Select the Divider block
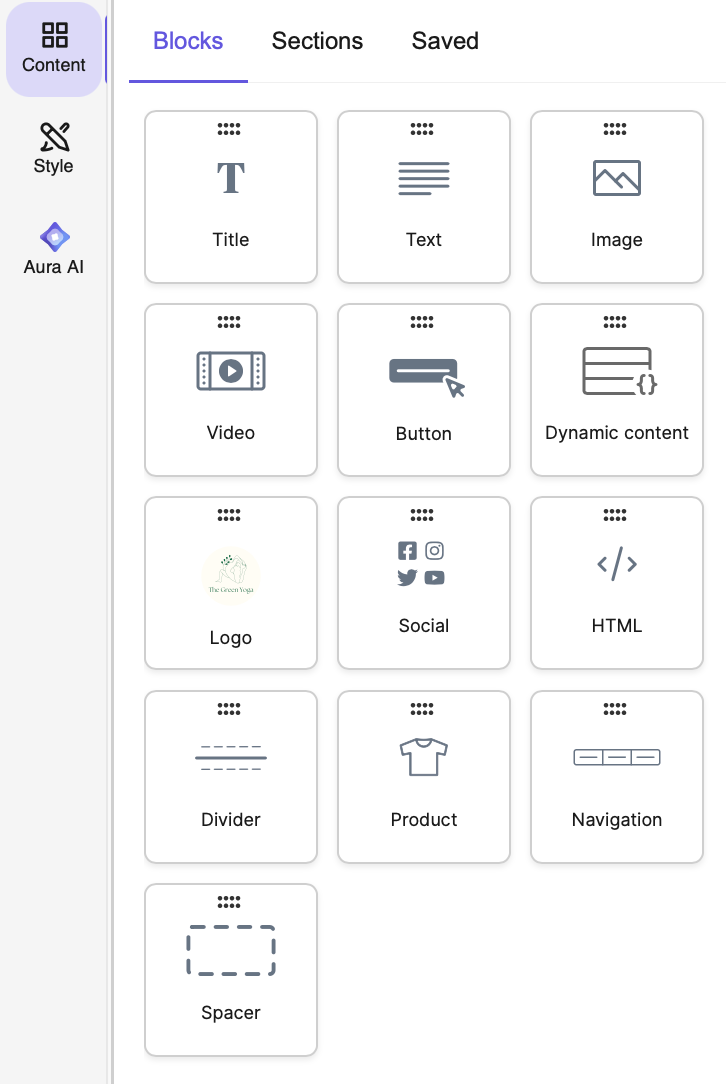726x1084 pixels. (231, 777)
